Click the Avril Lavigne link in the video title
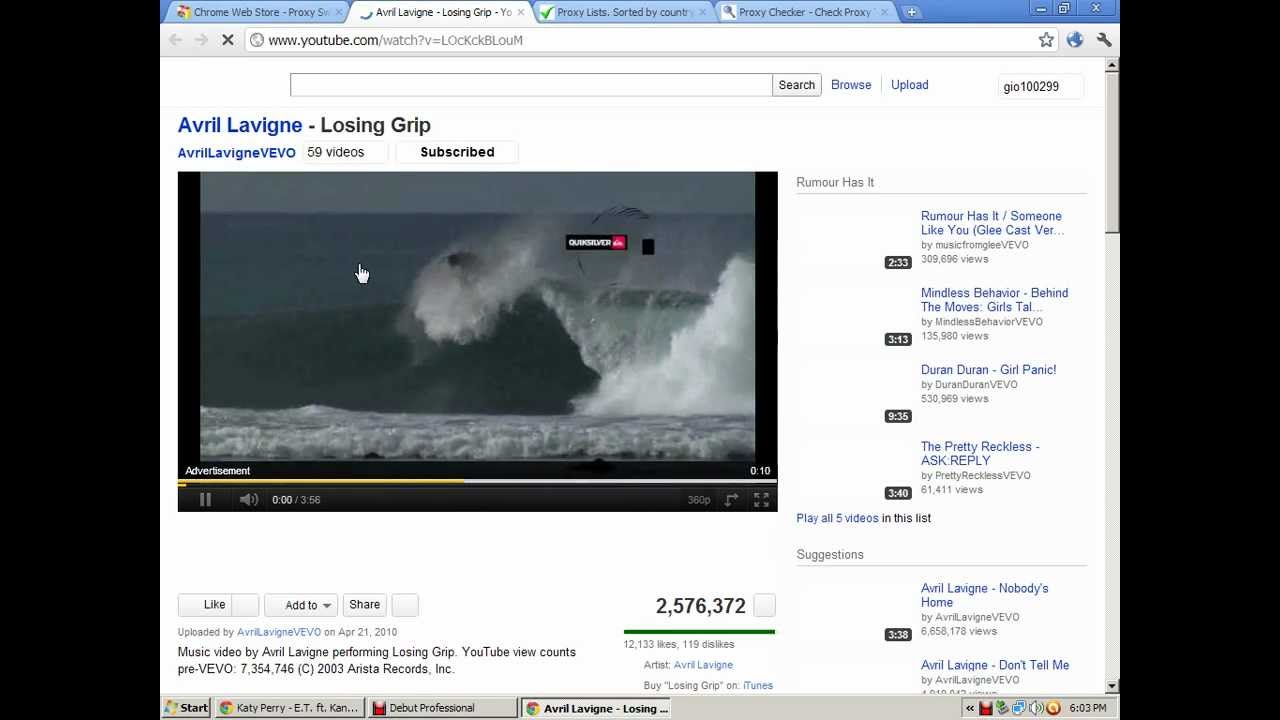1280x720 pixels. click(x=240, y=125)
